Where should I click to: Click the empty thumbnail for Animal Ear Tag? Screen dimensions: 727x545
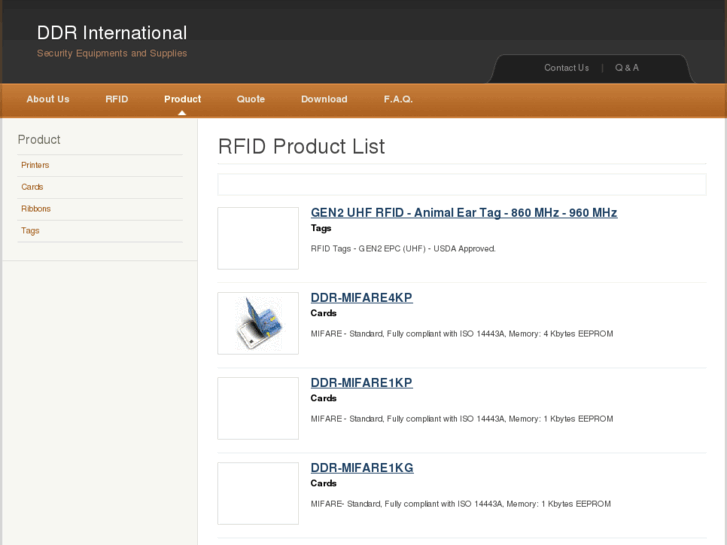click(258, 238)
